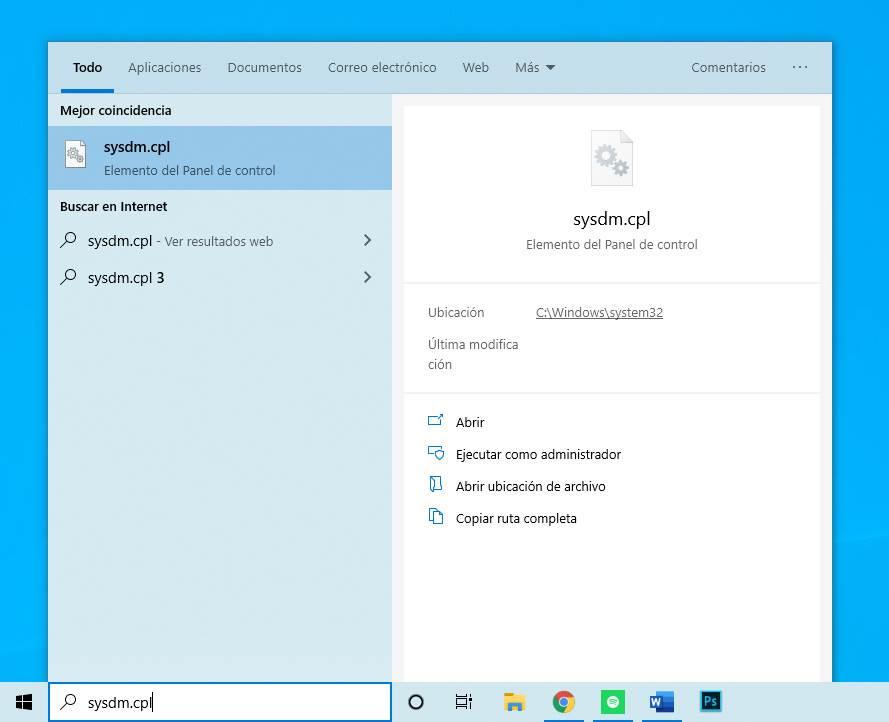Open the C:\Windows\system32 location link
The height and width of the screenshot is (722, 889).
click(599, 313)
